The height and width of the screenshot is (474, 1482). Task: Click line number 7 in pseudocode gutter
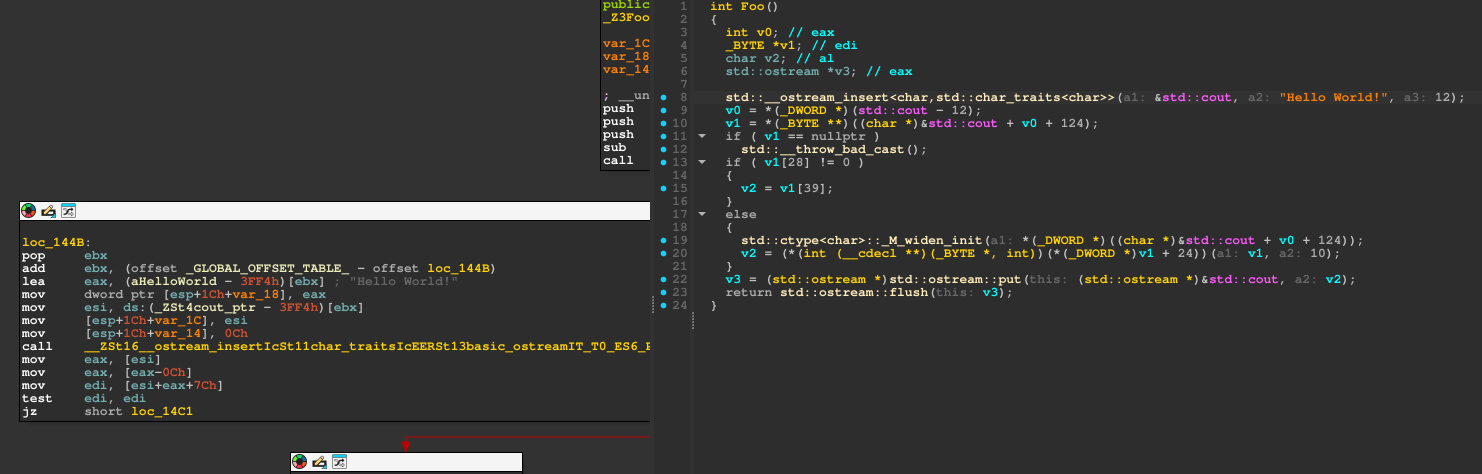684,84
